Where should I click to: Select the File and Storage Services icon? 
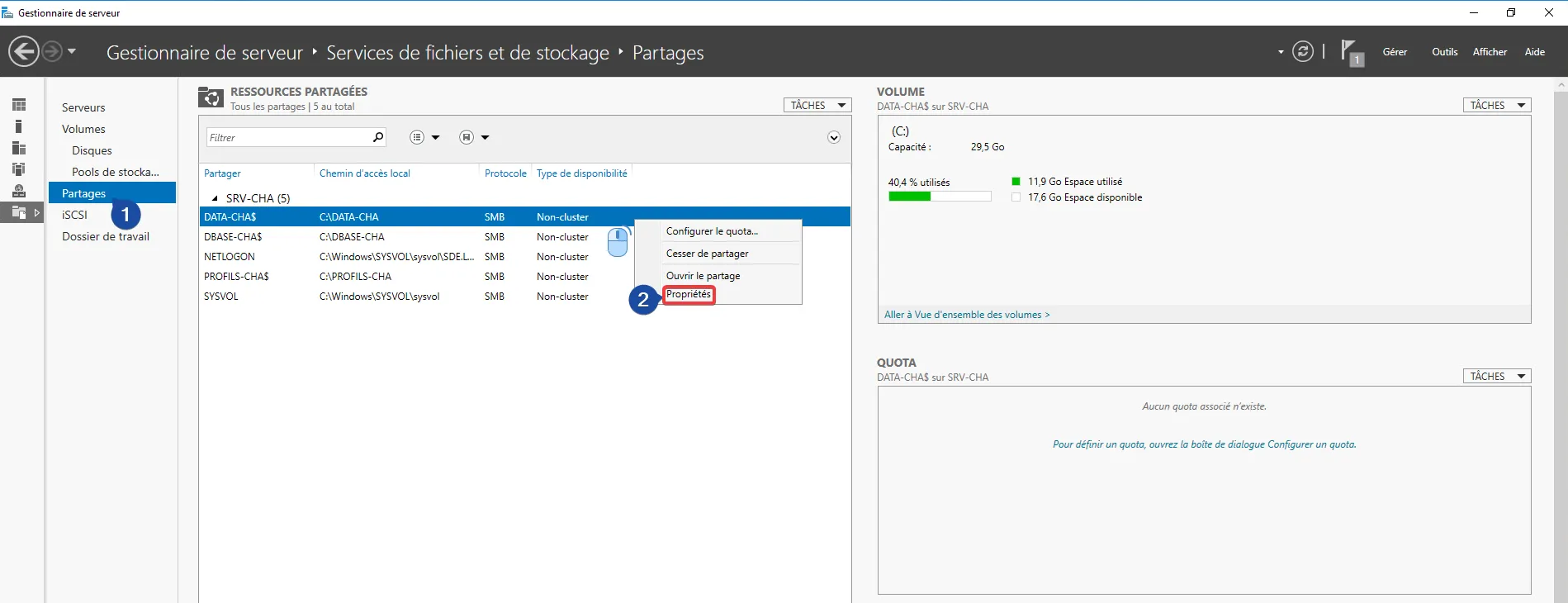(19, 213)
